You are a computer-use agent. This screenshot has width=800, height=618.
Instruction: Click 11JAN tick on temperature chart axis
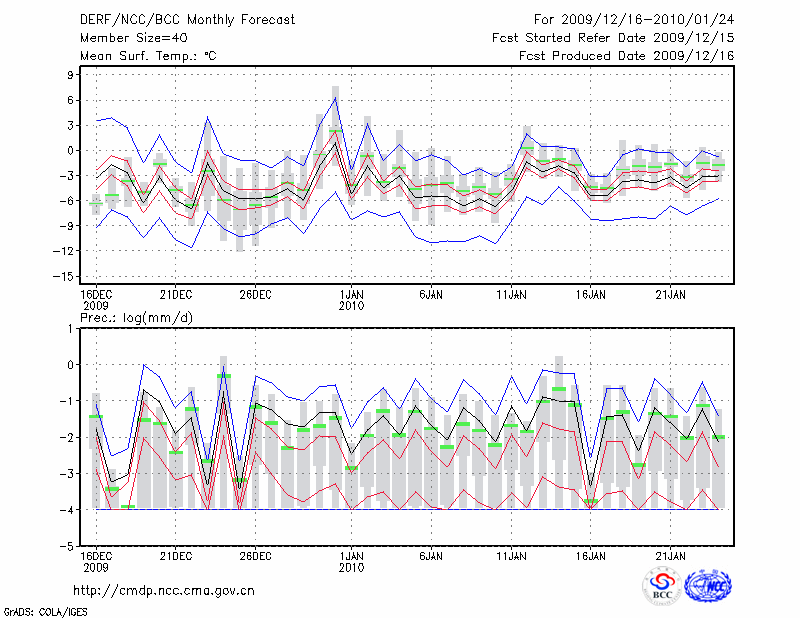click(511, 295)
